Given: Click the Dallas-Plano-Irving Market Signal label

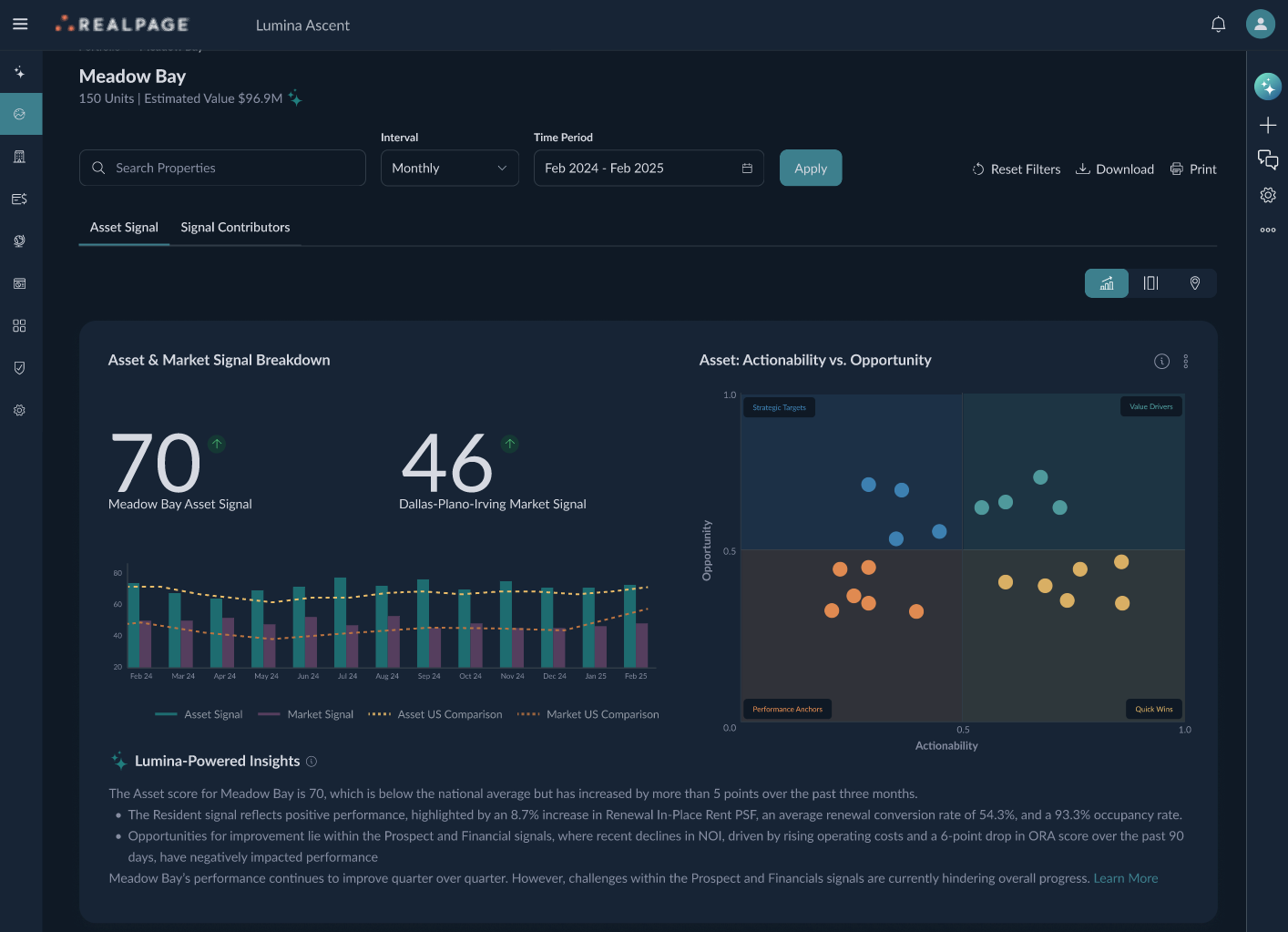Looking at the screenshot, I should point(493,504).
